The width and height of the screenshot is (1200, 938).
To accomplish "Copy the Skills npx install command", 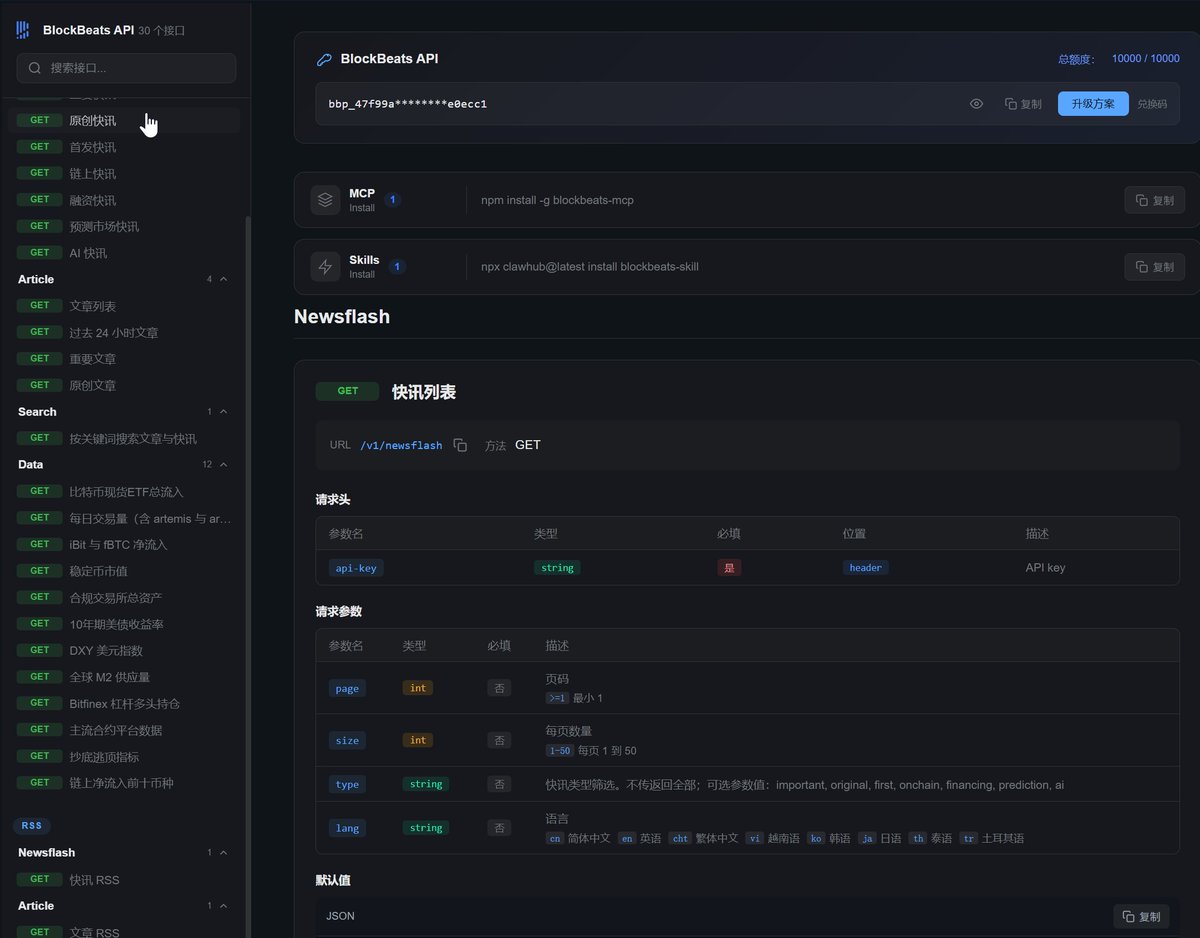I will [1155, 267].
